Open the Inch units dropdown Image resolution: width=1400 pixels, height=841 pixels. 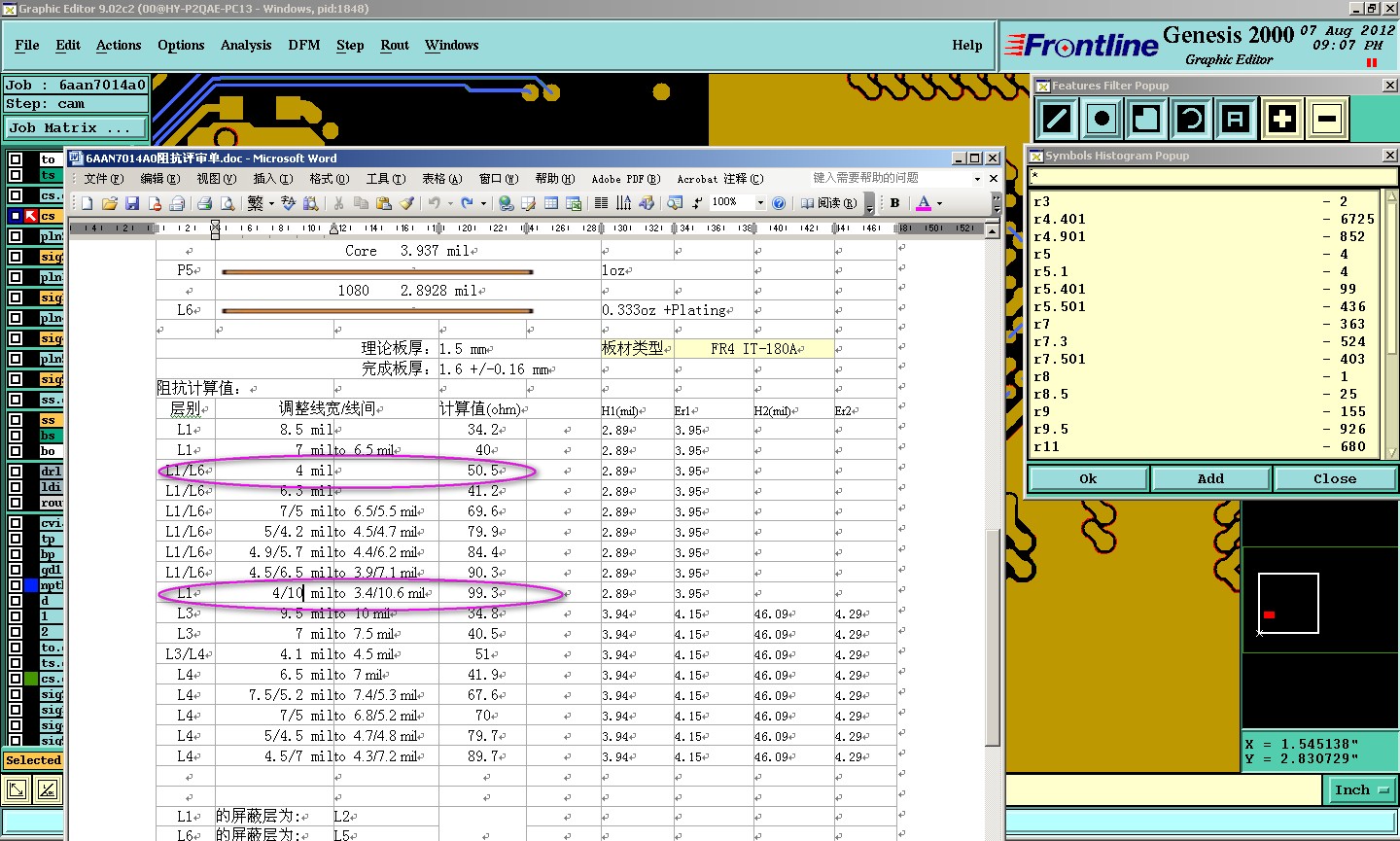coord(1361,790)
